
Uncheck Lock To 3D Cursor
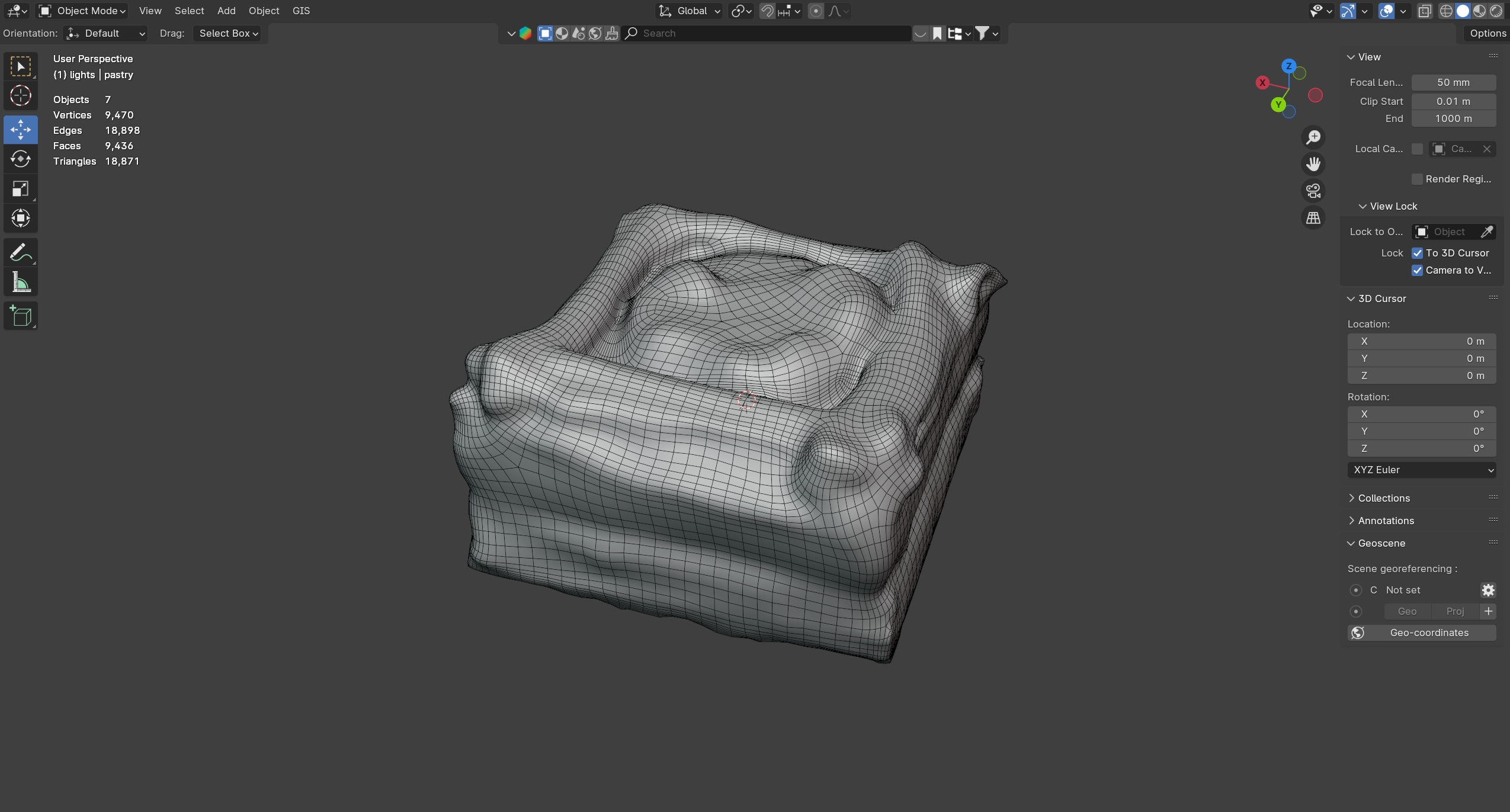[1417, 253]
